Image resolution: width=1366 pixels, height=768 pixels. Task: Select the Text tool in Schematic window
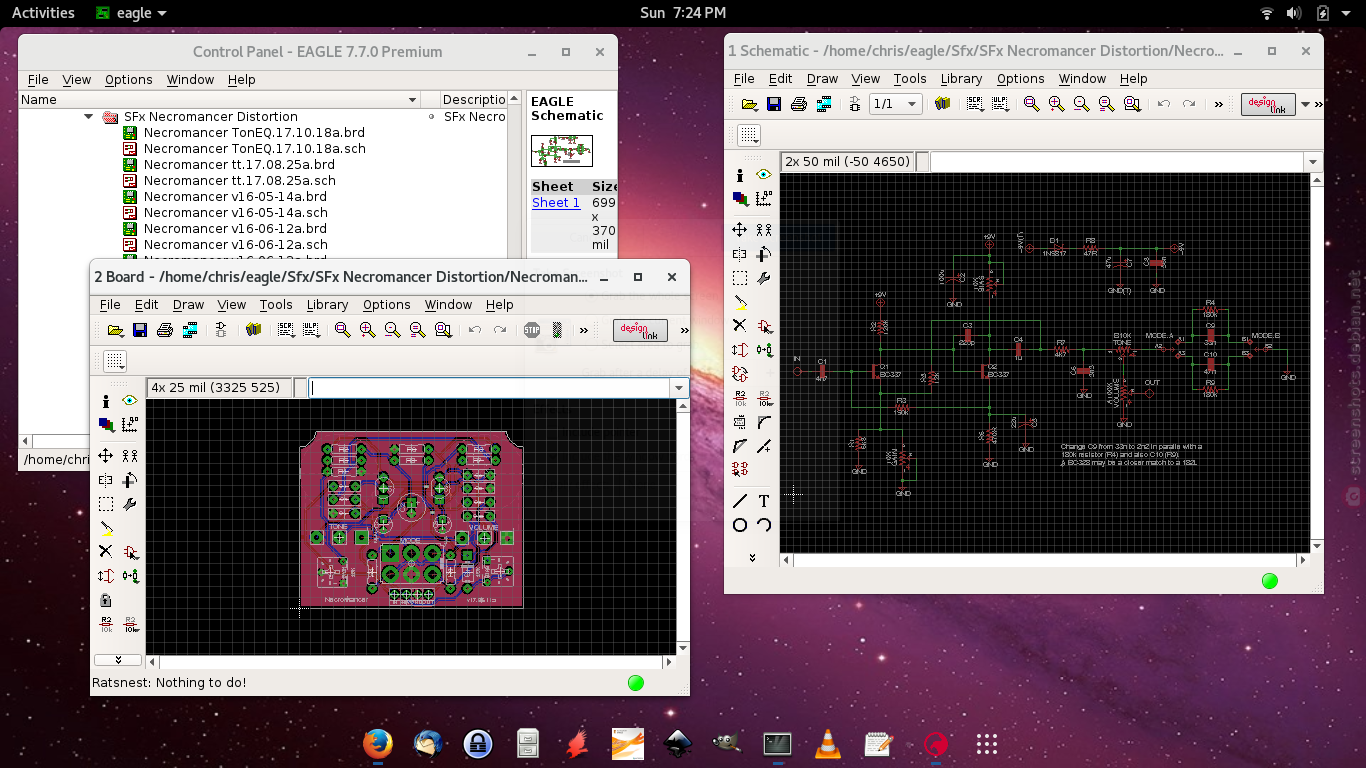coord(764,501)
